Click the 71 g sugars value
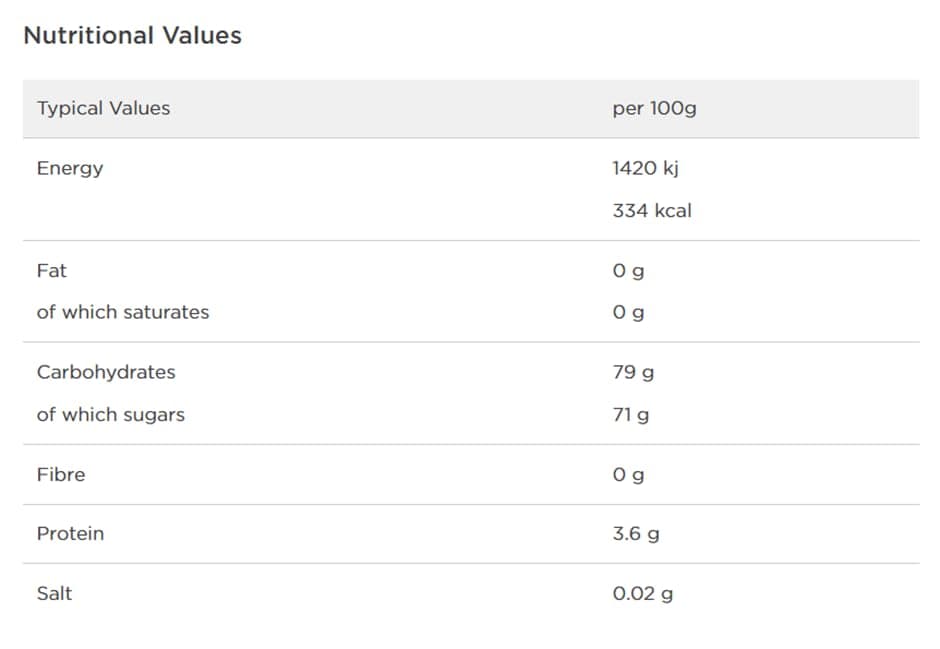940x649 pixels. point(630,414)
